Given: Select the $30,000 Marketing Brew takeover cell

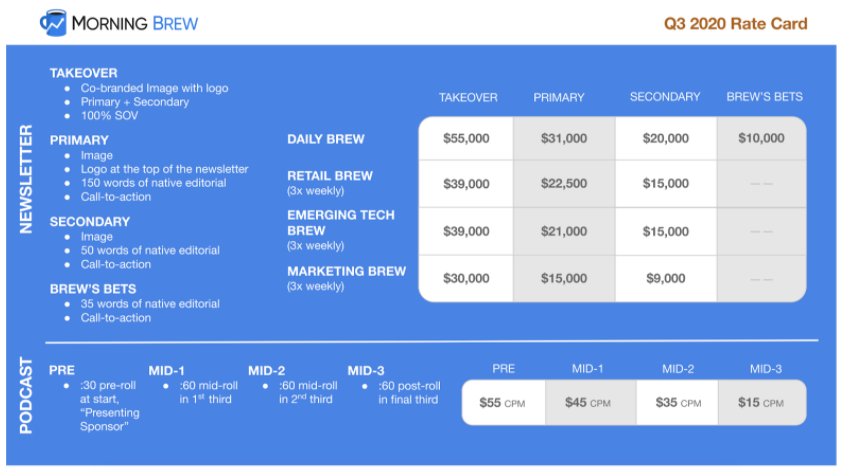Looking at the screenshot, I should tap(466, 278).
